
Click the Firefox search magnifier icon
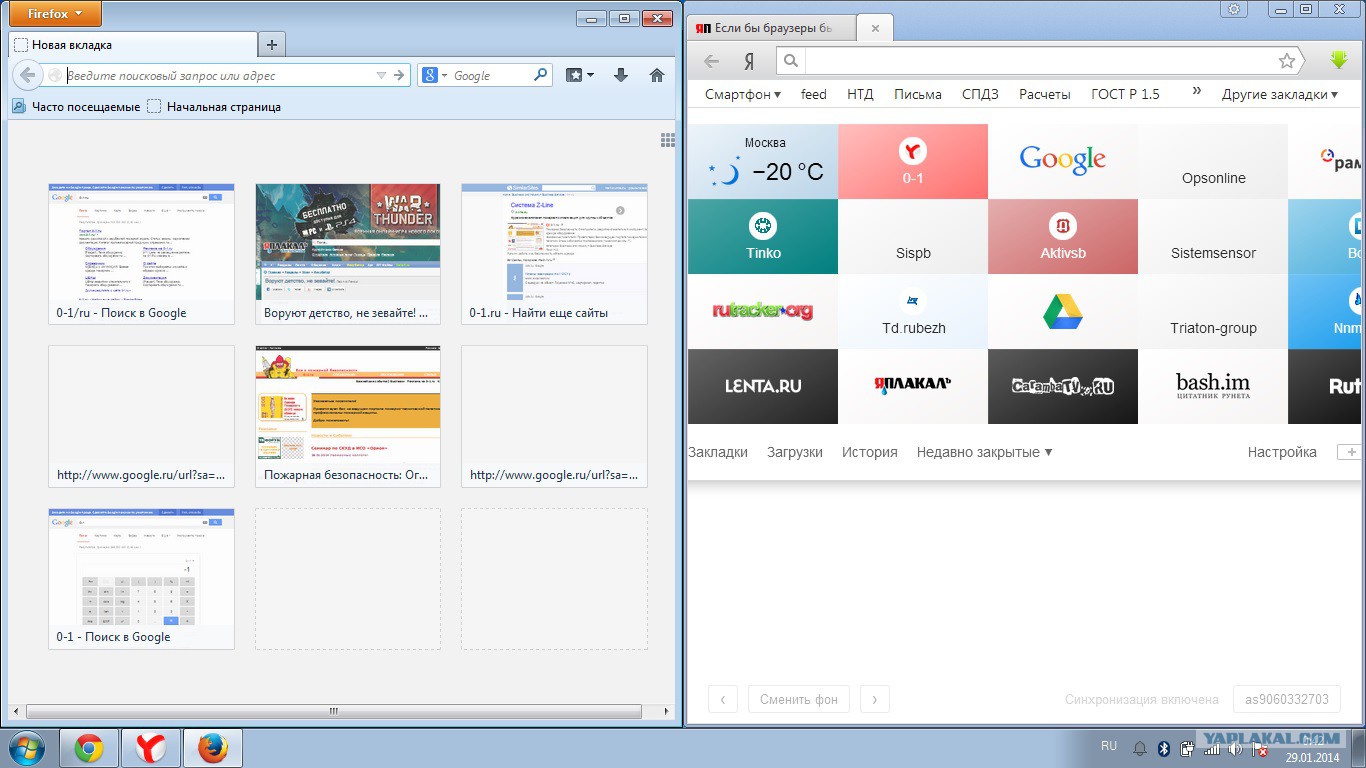pyautogui.click(x=541, y=75)
